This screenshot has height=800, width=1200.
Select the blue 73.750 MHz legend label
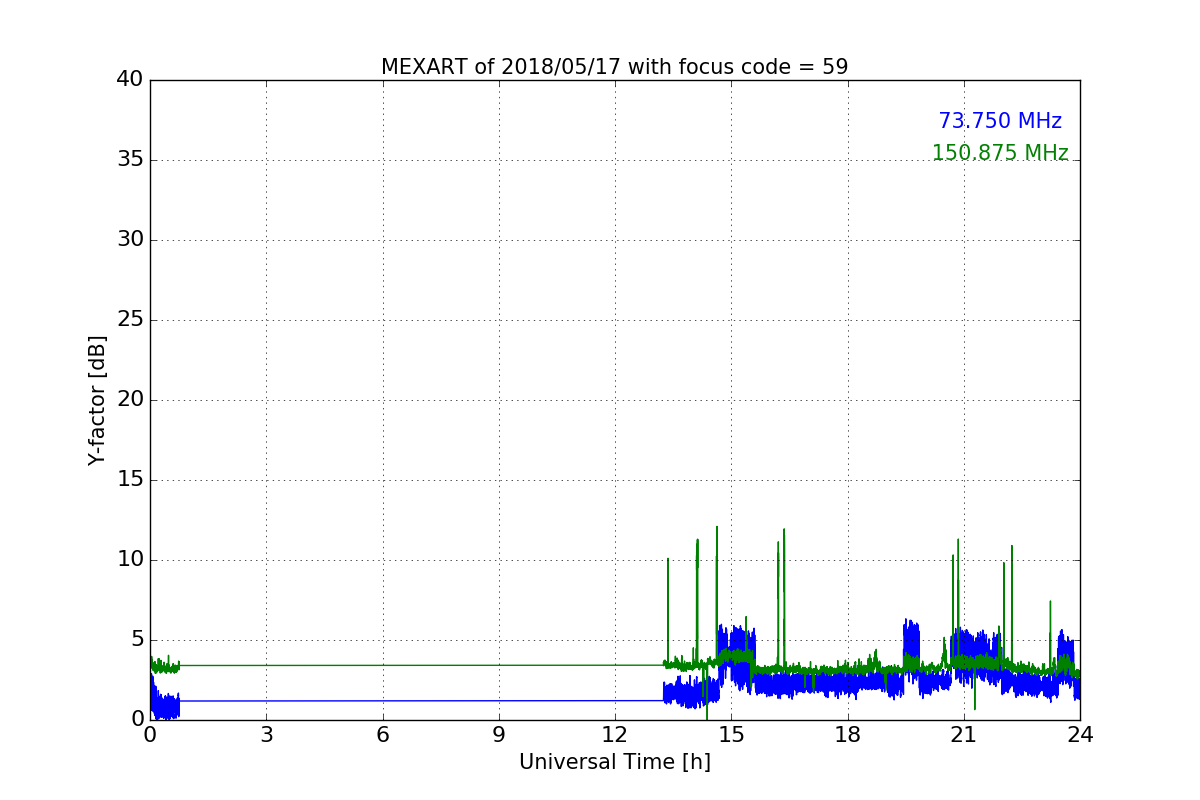coord(1000,121)
